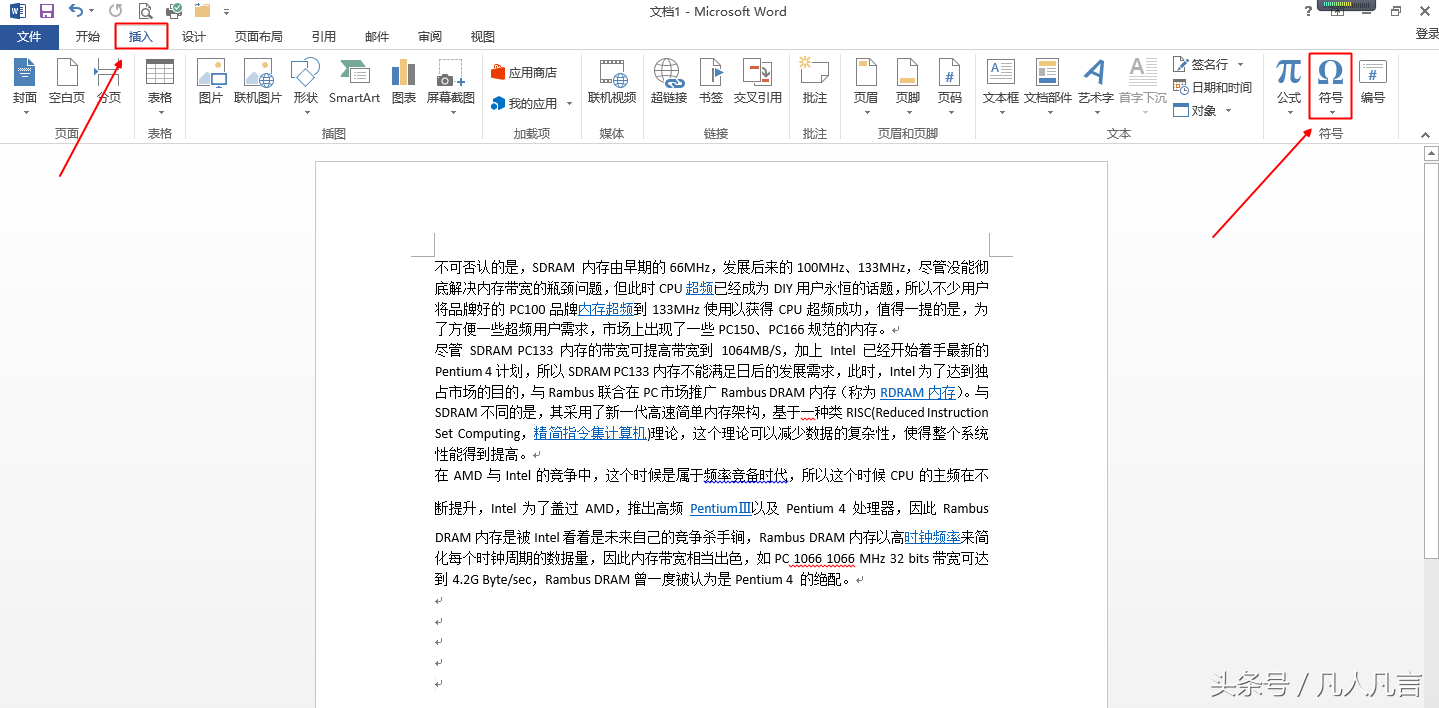The image size is (1439, 708).
Task: Undo the last action
Action: (x=76, y=11)
